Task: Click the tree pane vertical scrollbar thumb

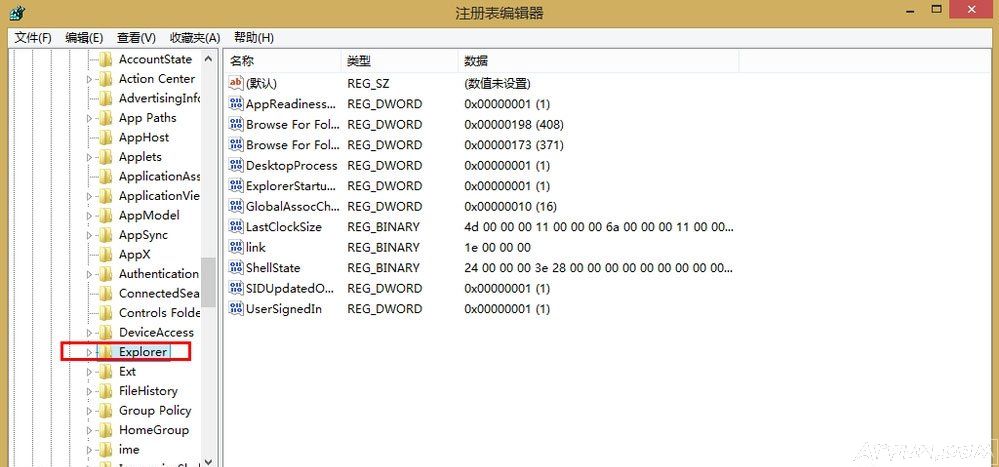Action: point(208,282)
